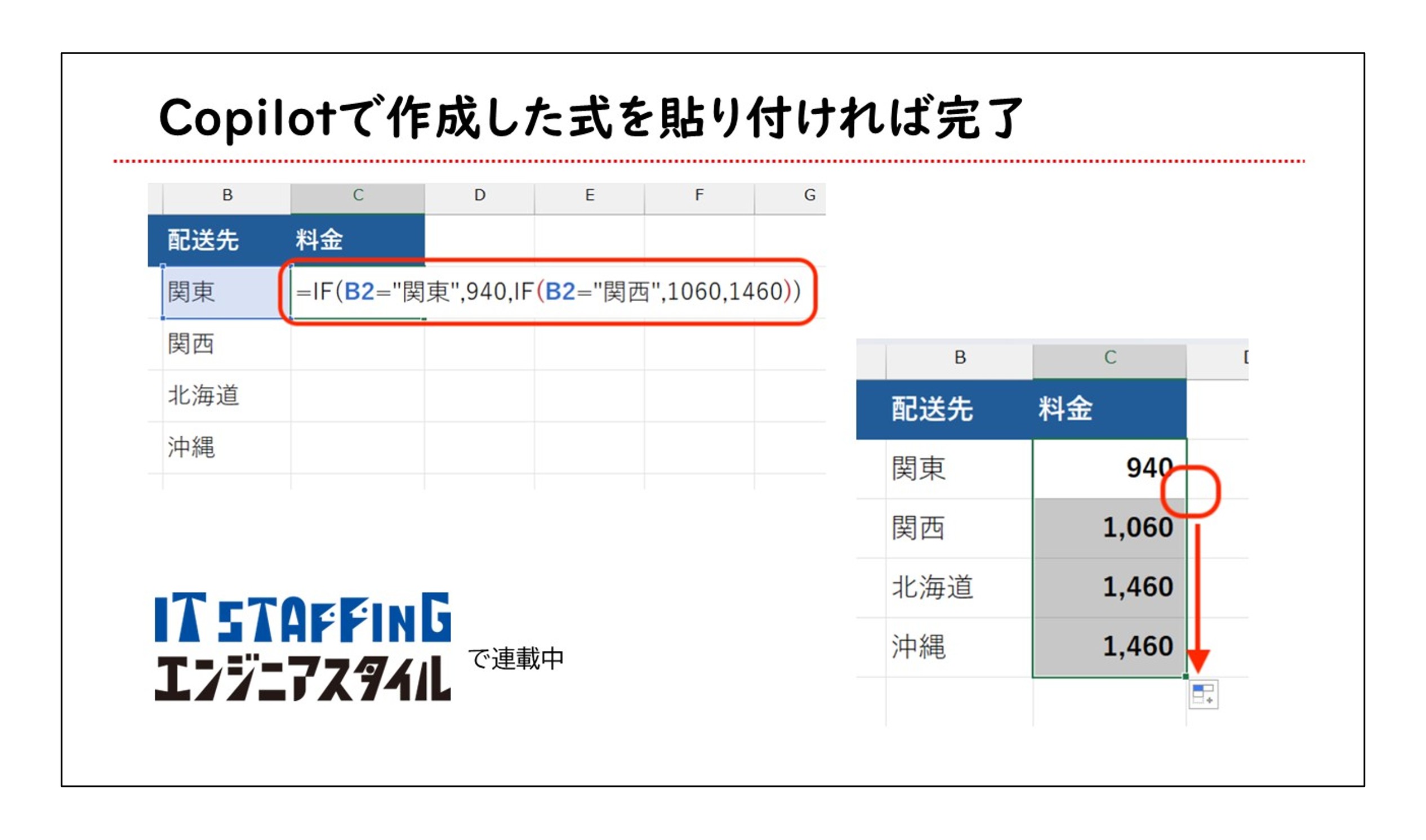Select column F header in left sheet
The image size is (1426, 840).
click(x=699, y=196)
